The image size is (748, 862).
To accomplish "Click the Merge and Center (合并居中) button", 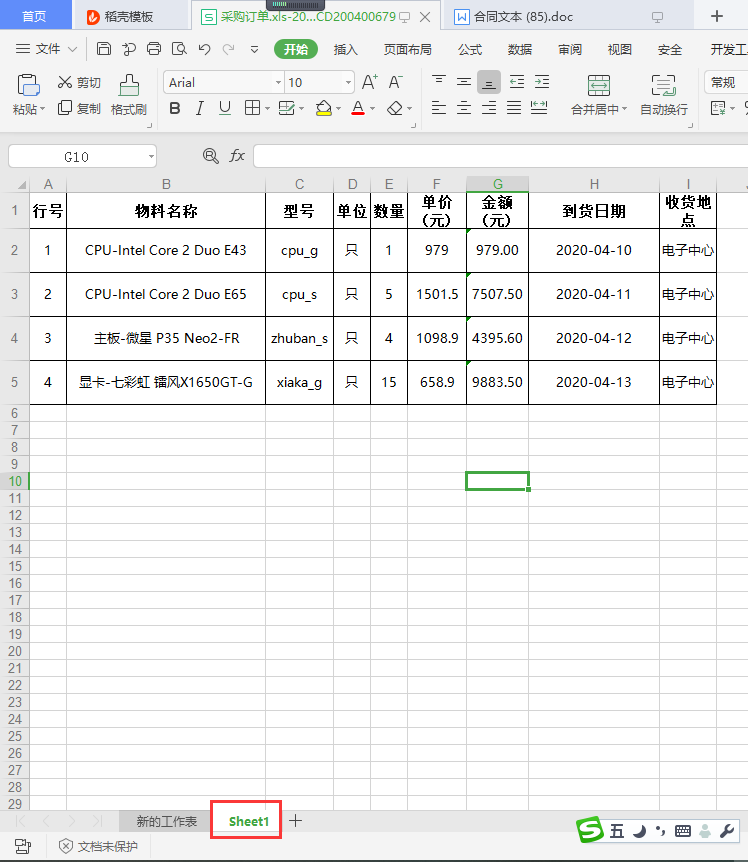I will pyautogui.click(x=598, y=96).
